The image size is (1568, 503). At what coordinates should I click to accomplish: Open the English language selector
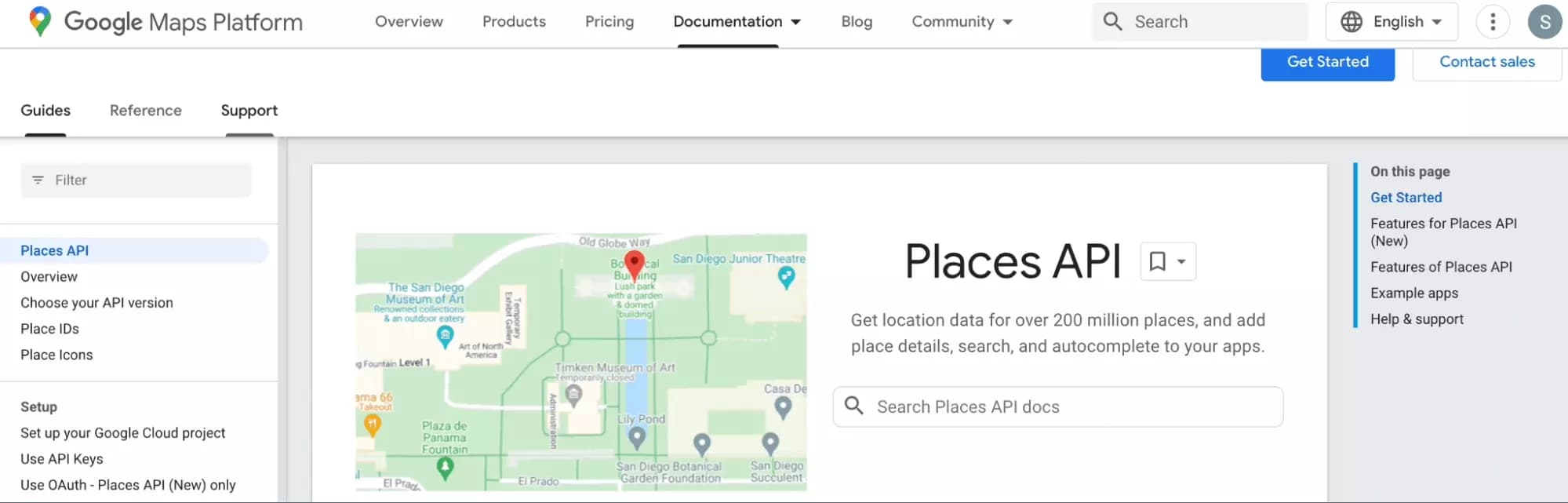pyautogui.click(x=1392, y=21)
